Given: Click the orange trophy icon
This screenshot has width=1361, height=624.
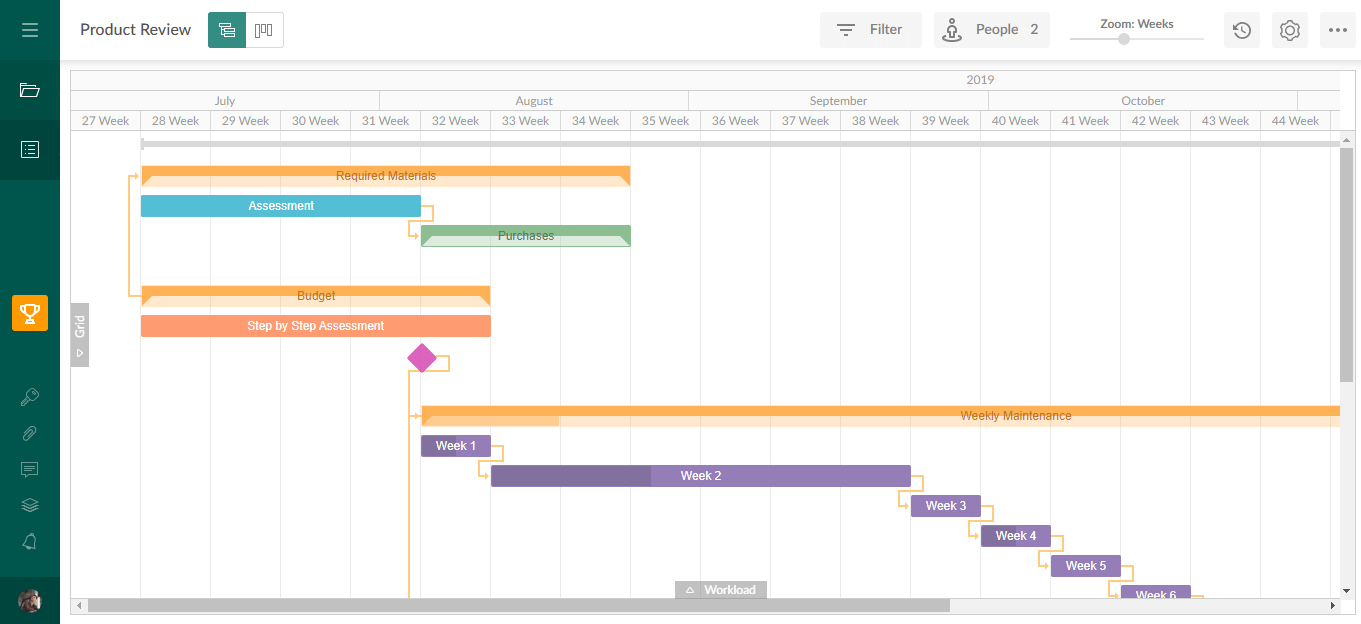Looking at the screenshot, I should tap(30, 313).
